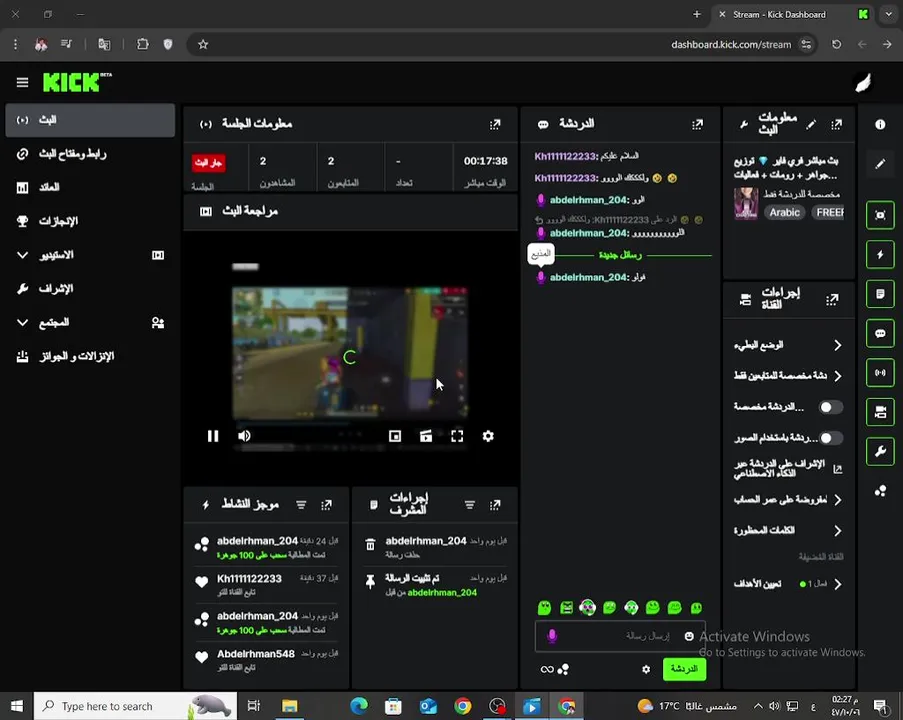The image size is (903, 720).
Task: Toggle the channel actions camera icon in the right toolbar
Action: pos(880,412)
